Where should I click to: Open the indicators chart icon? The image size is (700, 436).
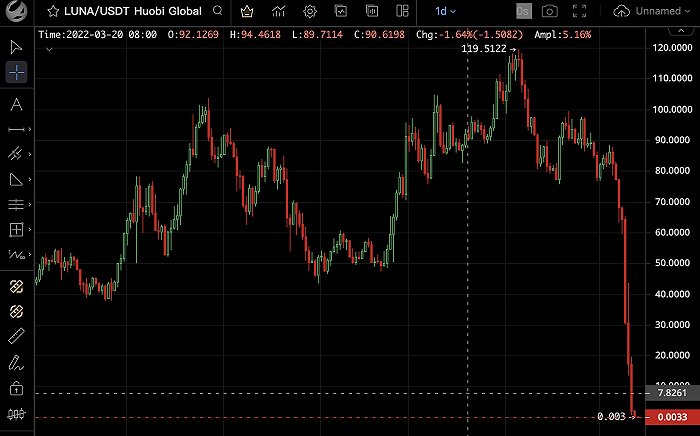click(x=279, y=11)
